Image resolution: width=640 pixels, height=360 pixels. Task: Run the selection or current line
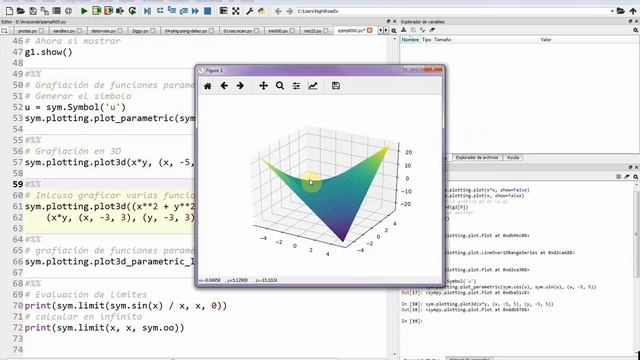pos(120,11)
